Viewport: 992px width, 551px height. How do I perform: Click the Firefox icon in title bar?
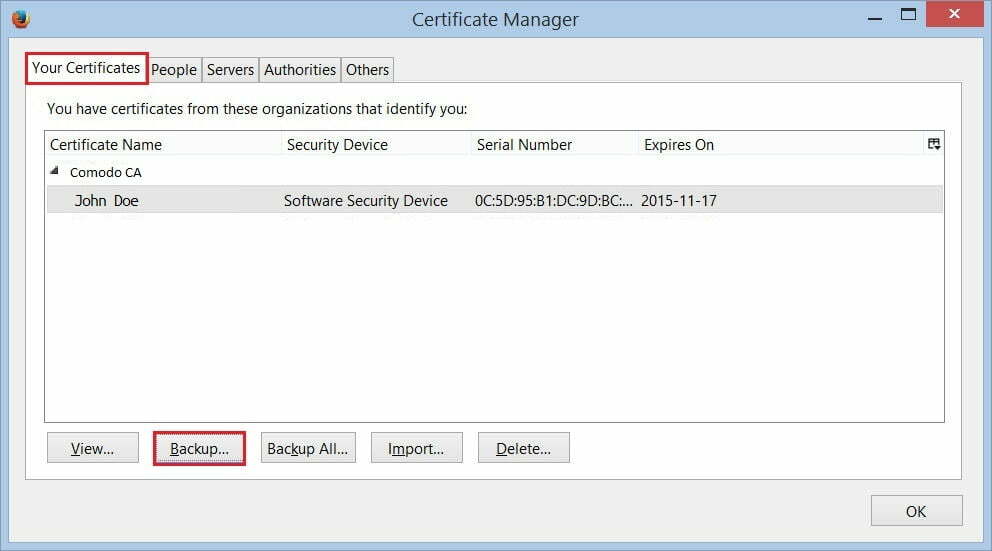[x=20, y=19]
